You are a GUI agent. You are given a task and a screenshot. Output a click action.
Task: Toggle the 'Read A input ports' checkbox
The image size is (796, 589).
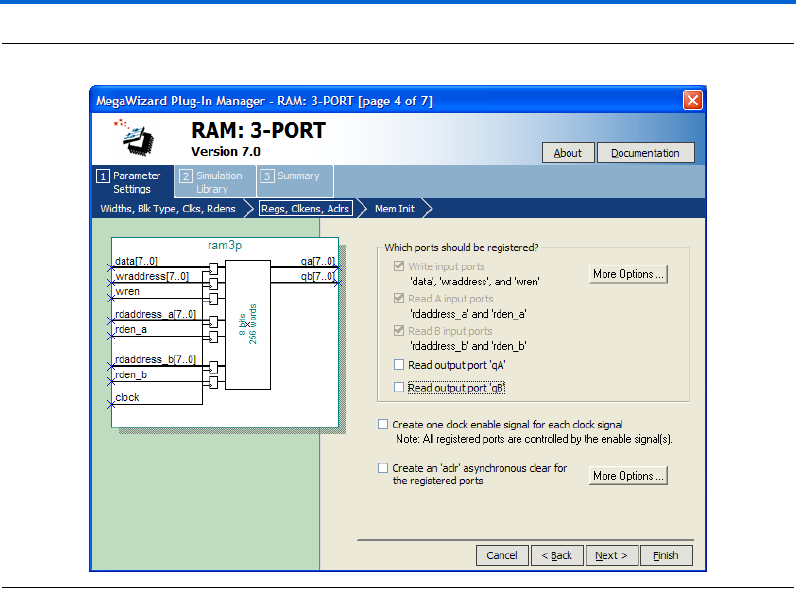click(399, 298)
